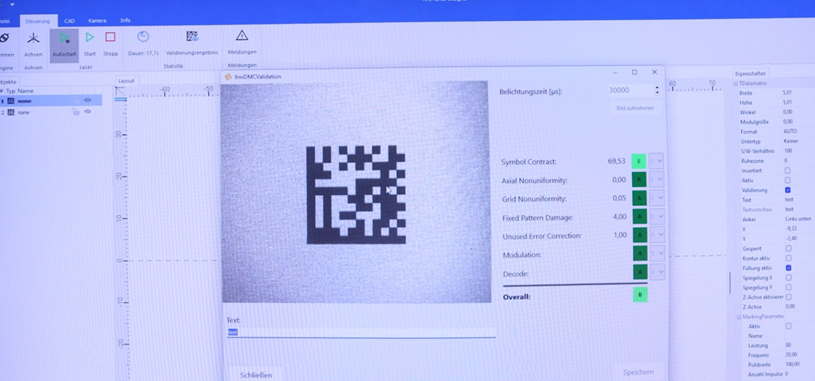The image size is (815, 381).
Task: Click the Schließen button
Action: [x=256, y=374]
